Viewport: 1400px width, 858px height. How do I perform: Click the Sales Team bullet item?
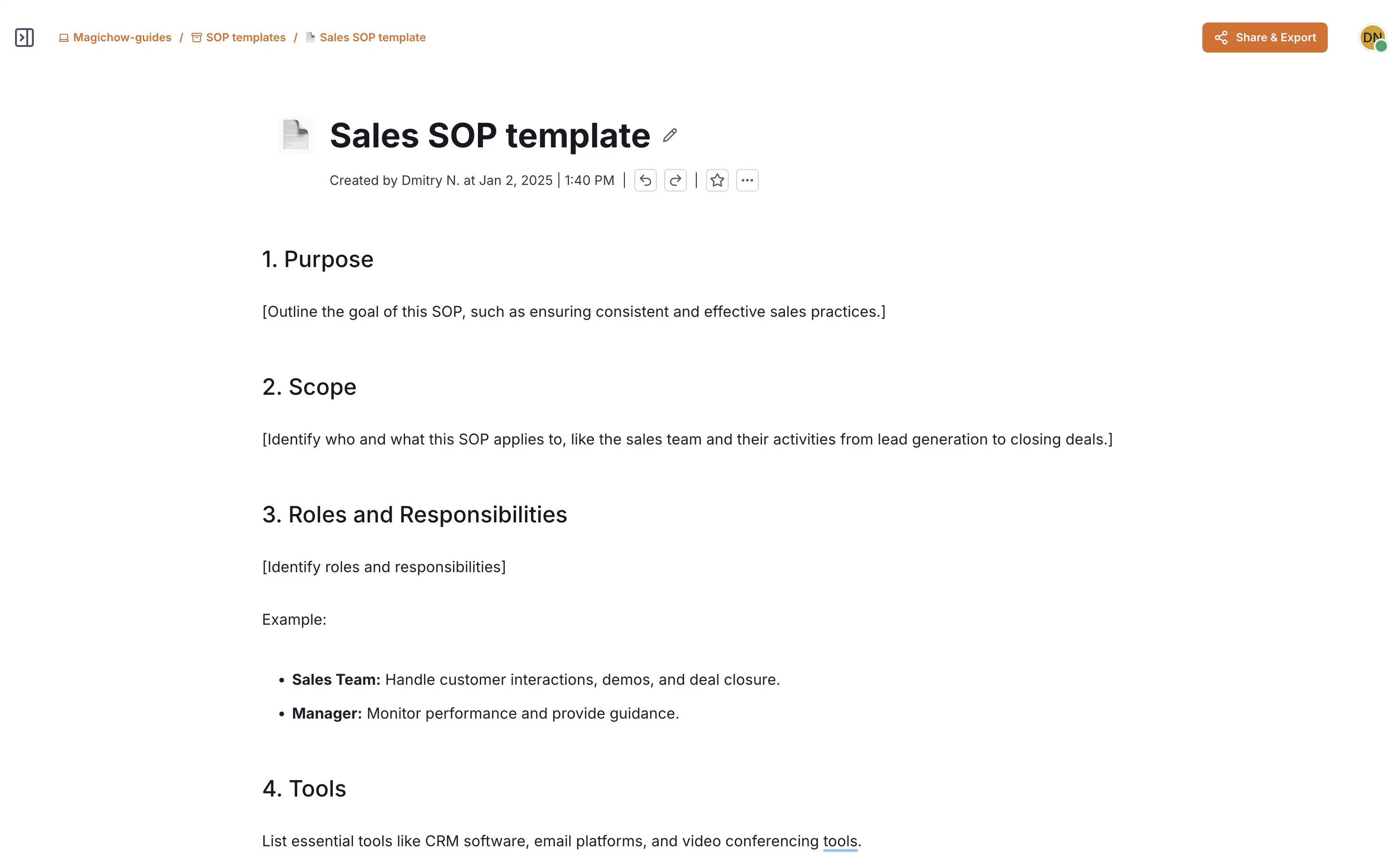coord(535,680)
